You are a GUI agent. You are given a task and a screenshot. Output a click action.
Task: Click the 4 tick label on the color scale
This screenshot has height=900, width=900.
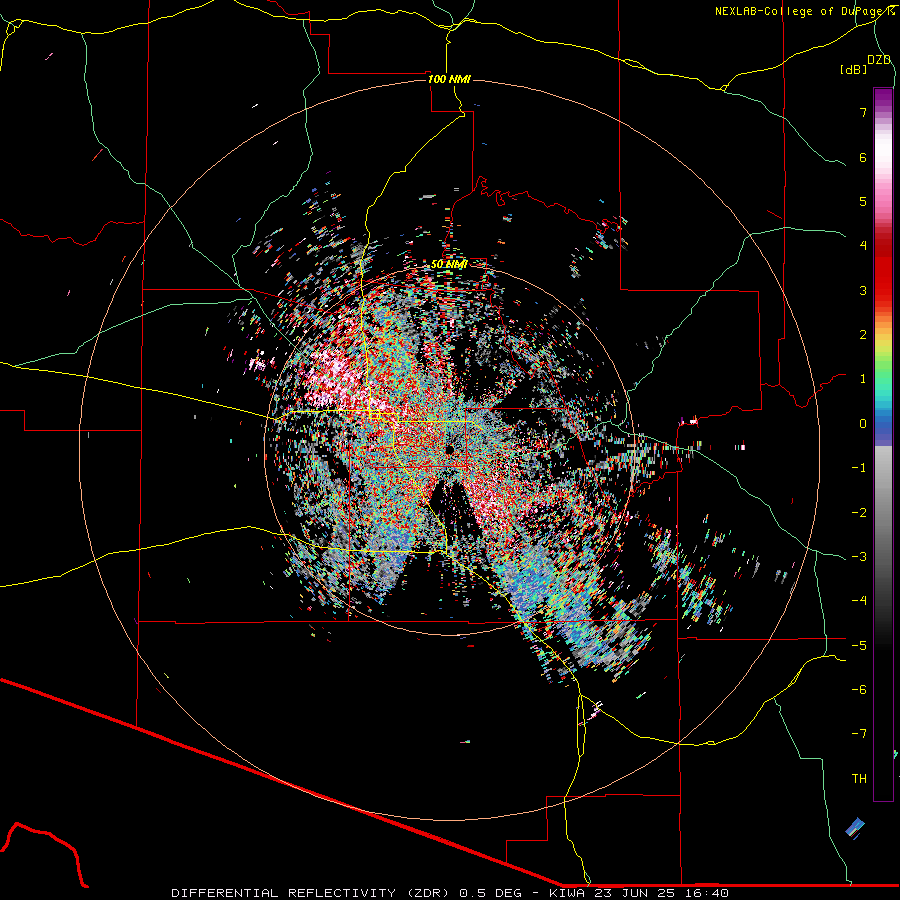[x=863, y=246]
